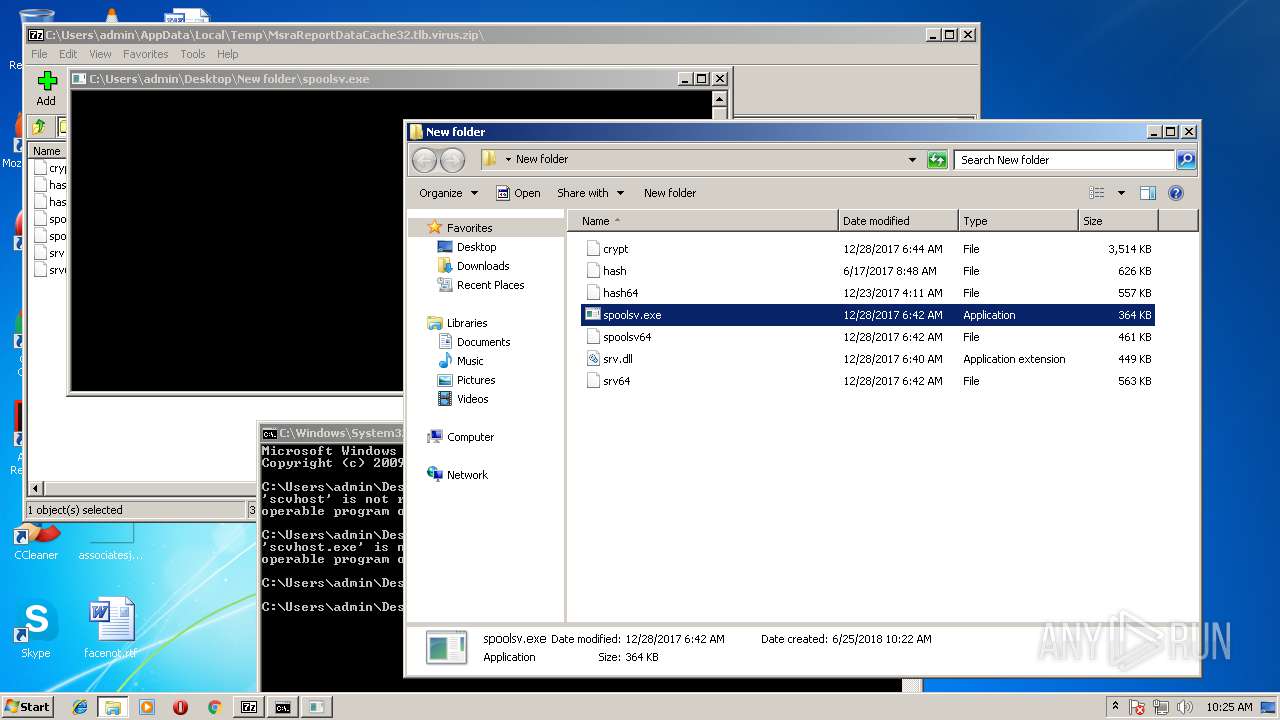Click the Start button
The height and width of the screenshot is (720, 1280).
28,706
